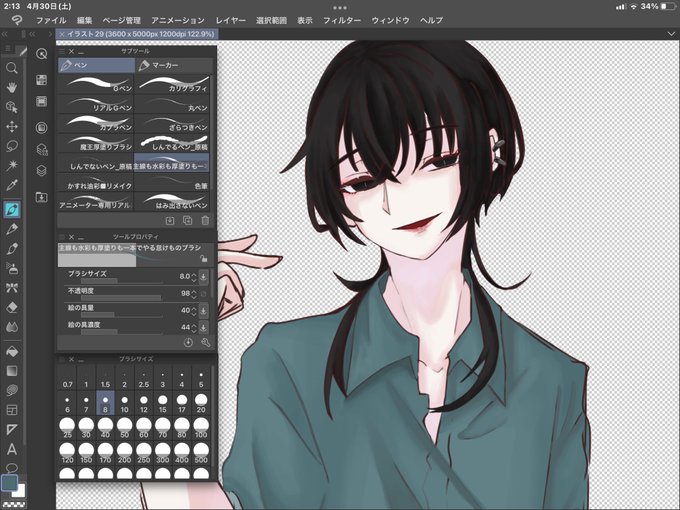Select the イラスト29 canvas tab

tap(137, 34)
